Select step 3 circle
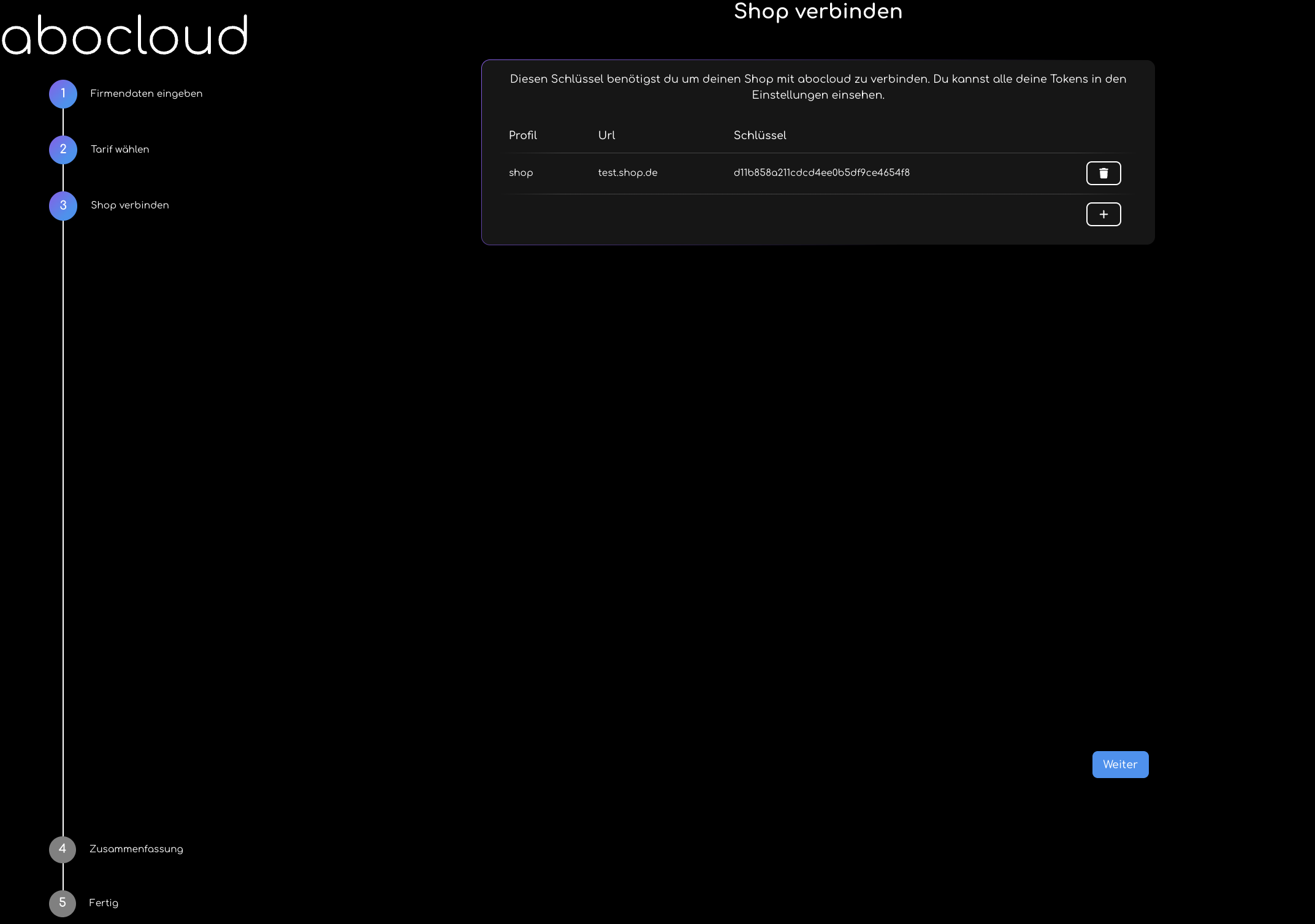Screen dimensions: 1315x924 pos(63,205)
